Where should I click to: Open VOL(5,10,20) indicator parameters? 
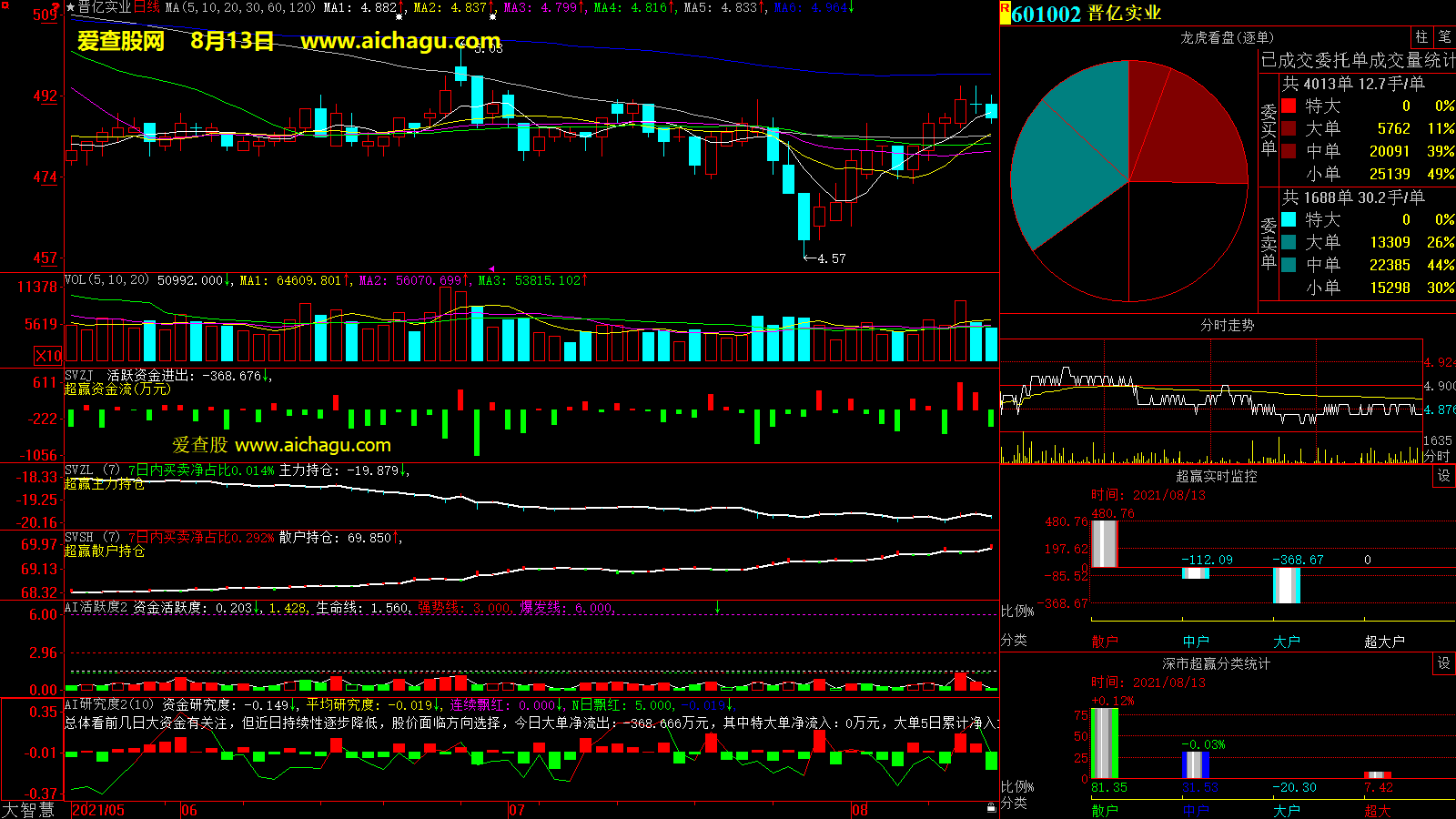tap(106, 280)
